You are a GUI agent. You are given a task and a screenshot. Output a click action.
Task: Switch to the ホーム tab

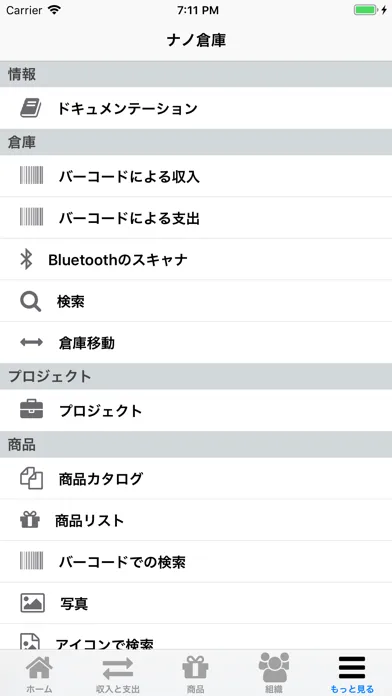pos(39,674)
